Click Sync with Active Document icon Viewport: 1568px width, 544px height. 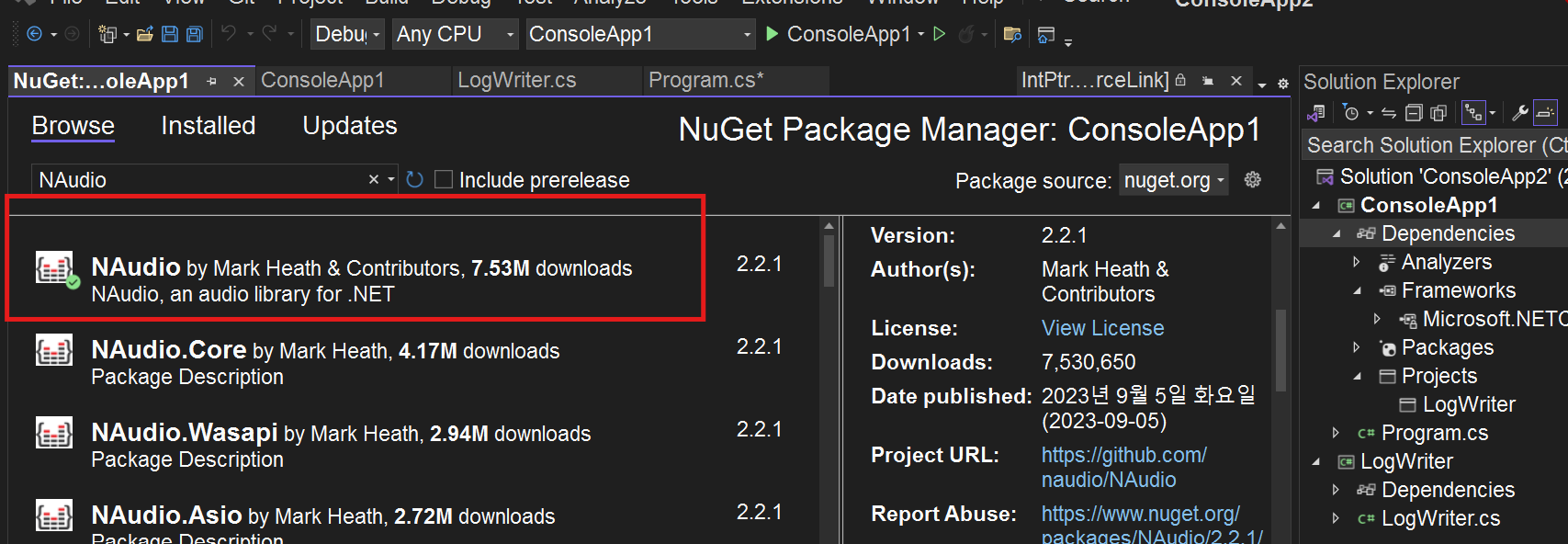tap(1389, 112)
